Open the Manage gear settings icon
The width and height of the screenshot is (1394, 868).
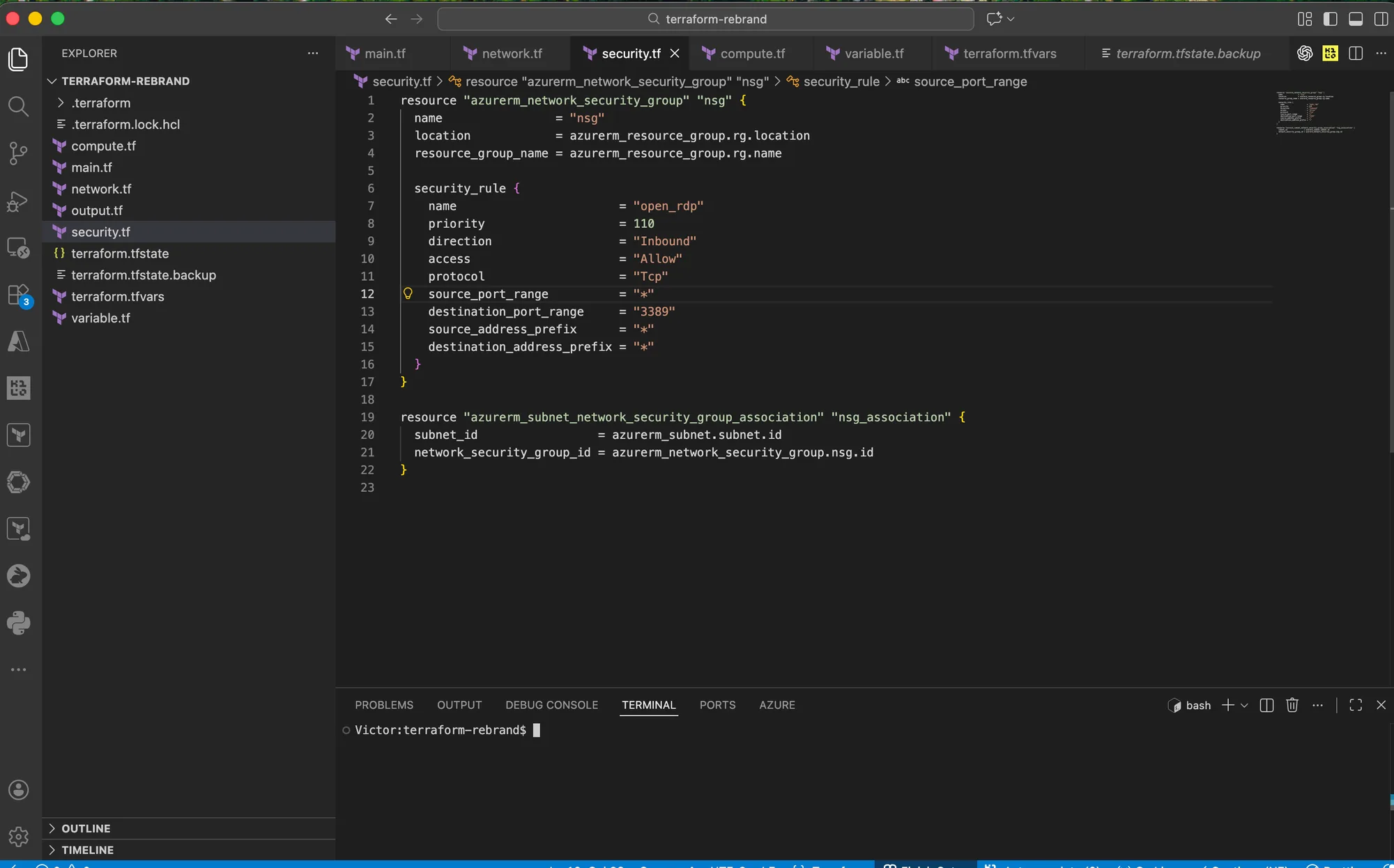click(x=19, y=837)
